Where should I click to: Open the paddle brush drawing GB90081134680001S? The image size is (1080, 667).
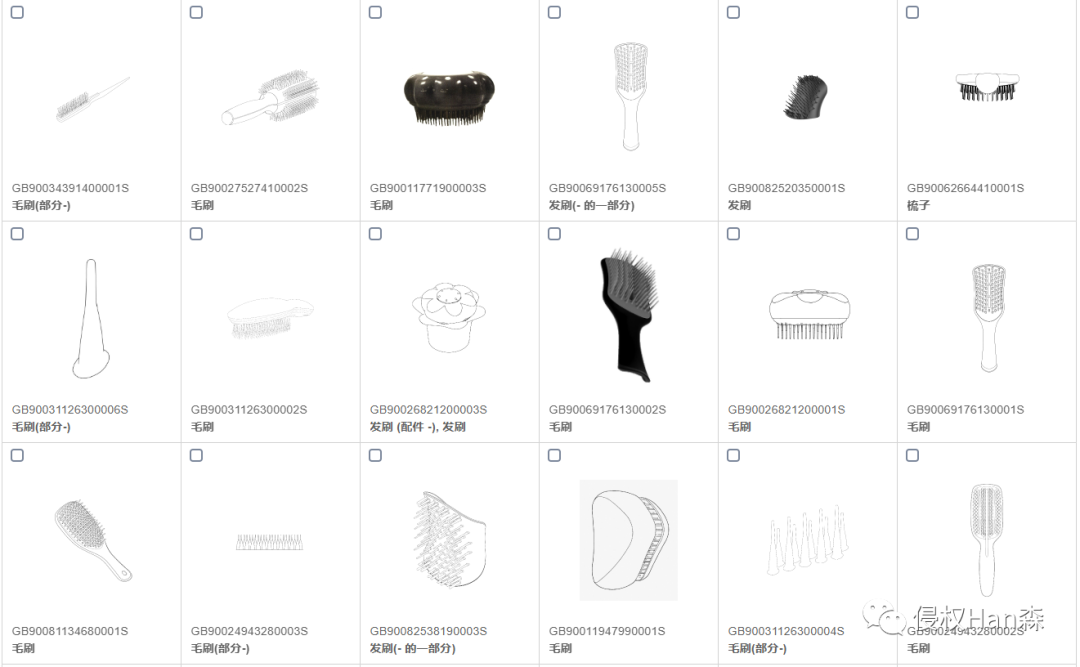coord(93,540)
